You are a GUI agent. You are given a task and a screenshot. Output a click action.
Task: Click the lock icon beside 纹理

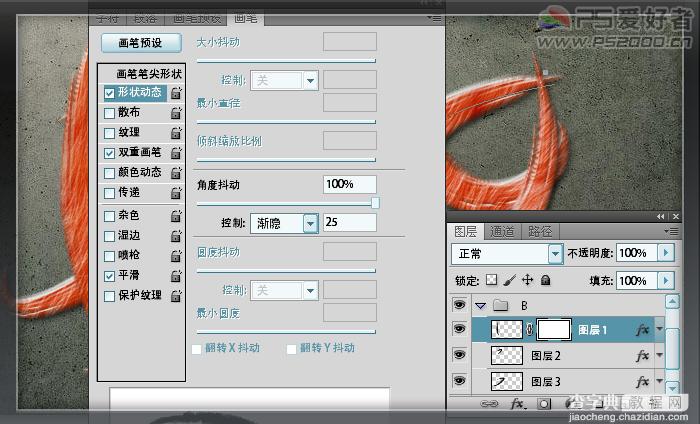(x=176, y=133)
